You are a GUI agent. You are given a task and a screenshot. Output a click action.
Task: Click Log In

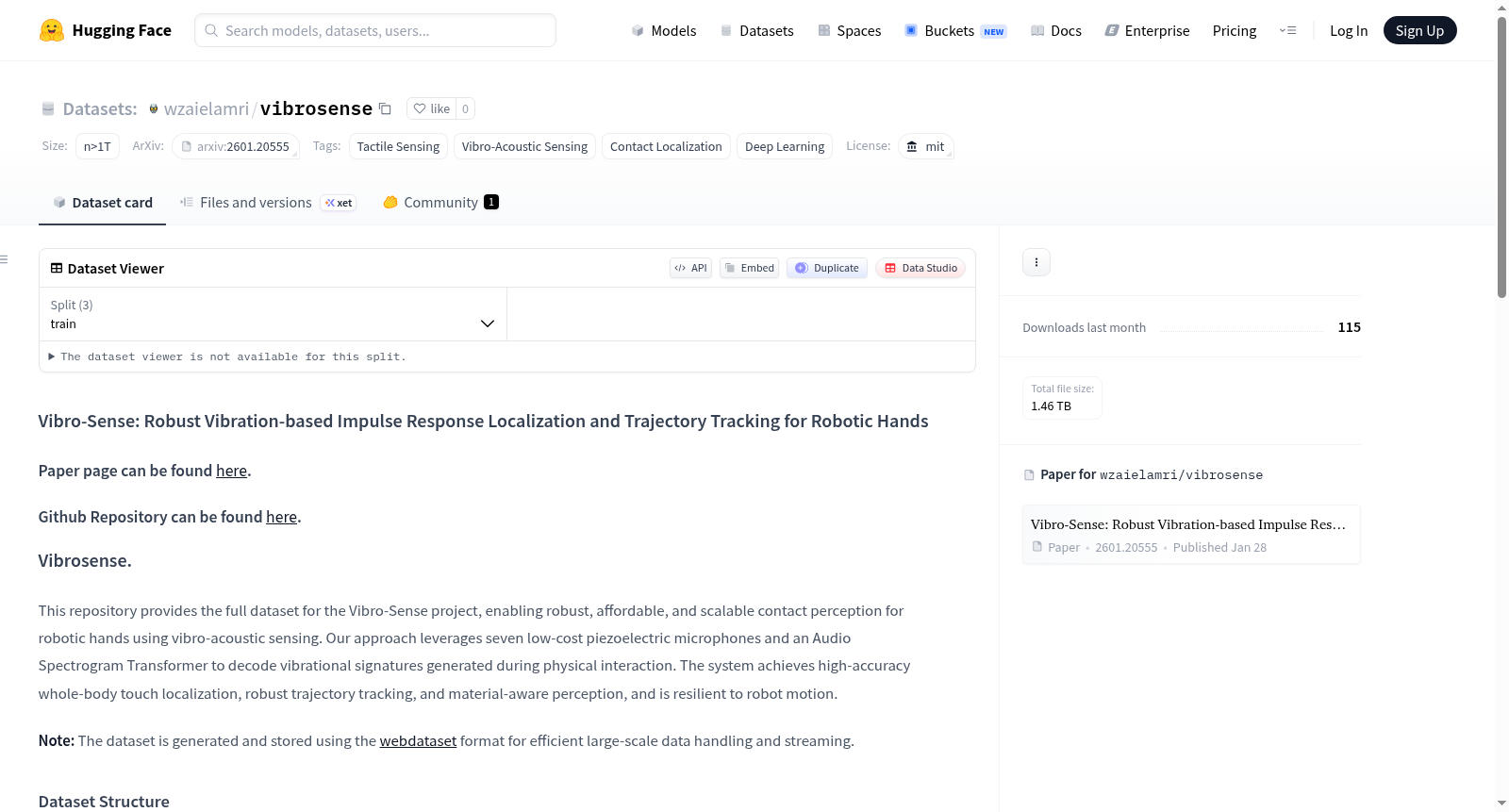coord(1349,30)
